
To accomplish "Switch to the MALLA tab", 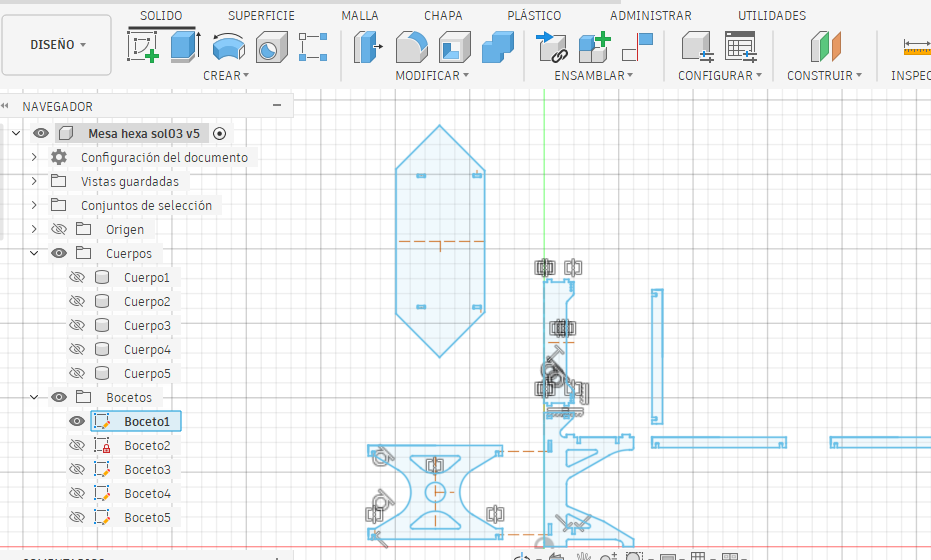I will pyautogui.click(x=360, y=15).
